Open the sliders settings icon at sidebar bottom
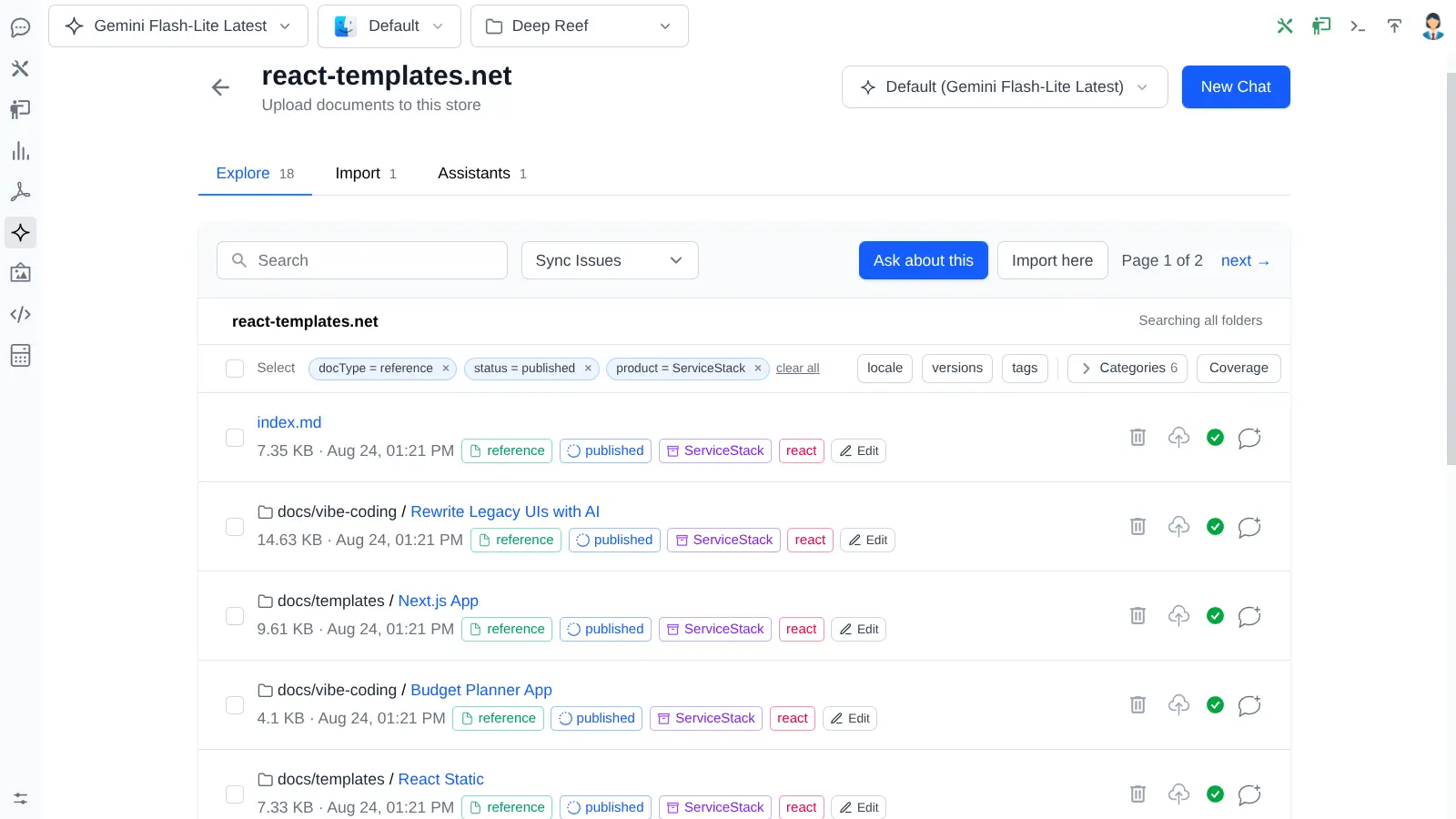The width and height of the screenshot is (1456, 819). point(20,798)
